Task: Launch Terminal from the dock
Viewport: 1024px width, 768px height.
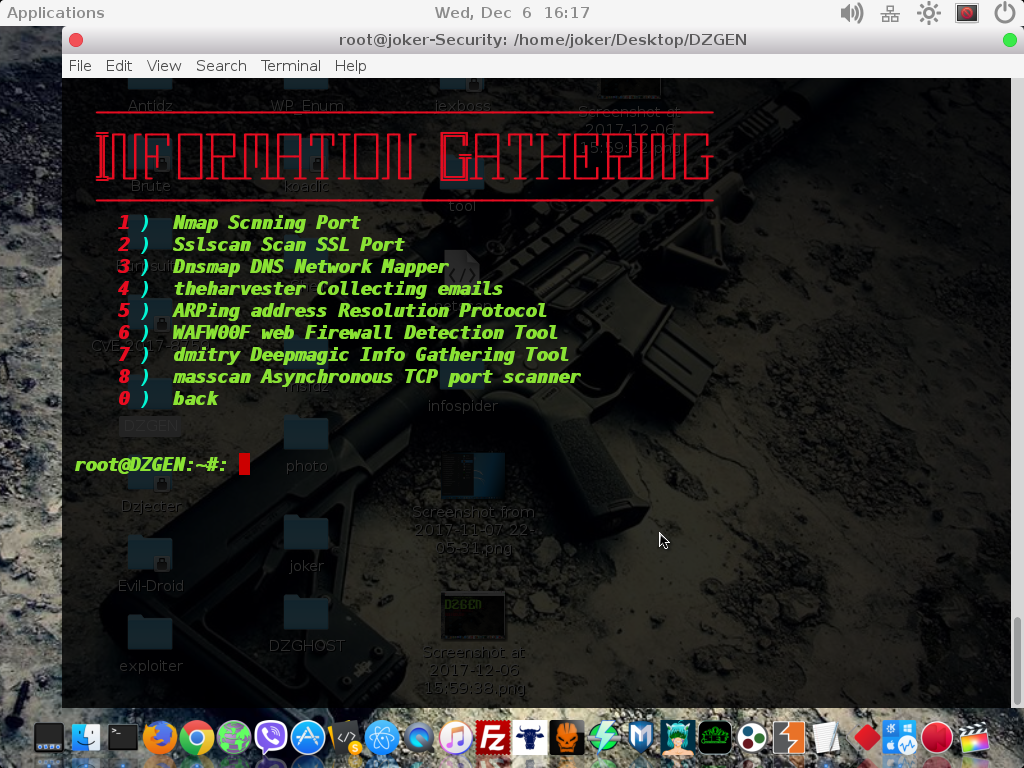Action: [122, 738]
